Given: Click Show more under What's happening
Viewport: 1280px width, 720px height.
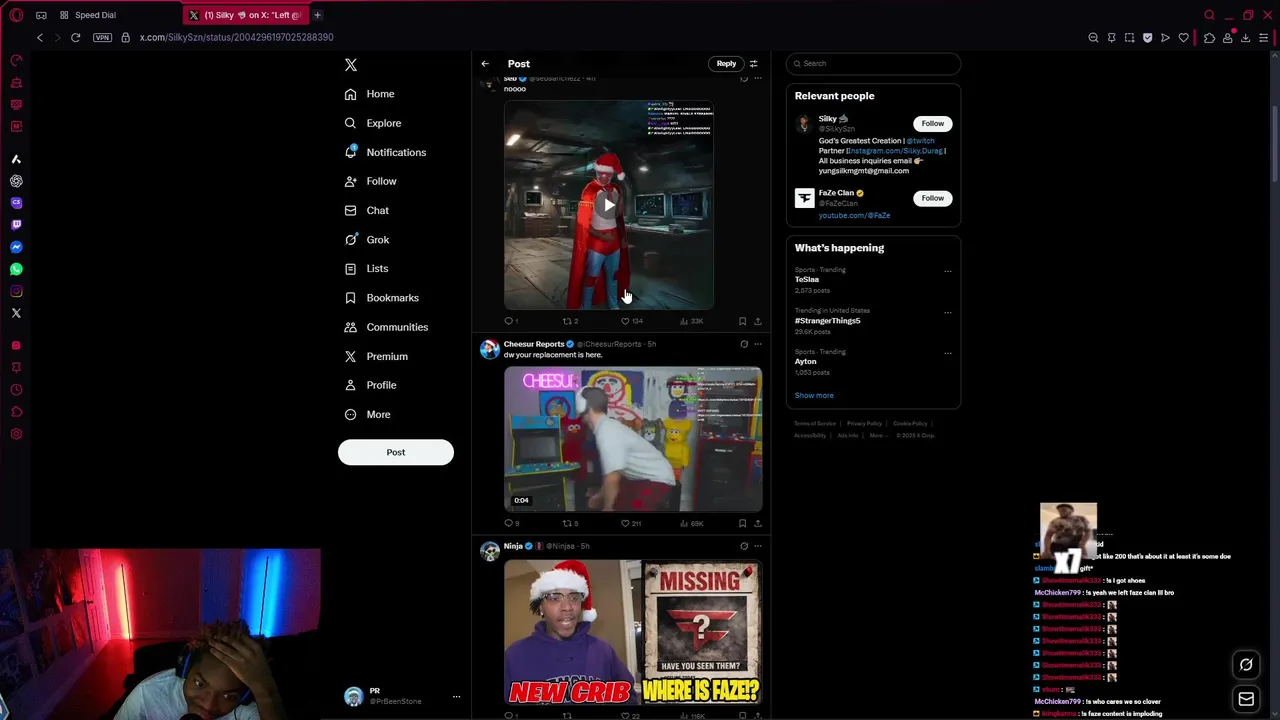Looking at the screenshot, I should coord(814,395).
